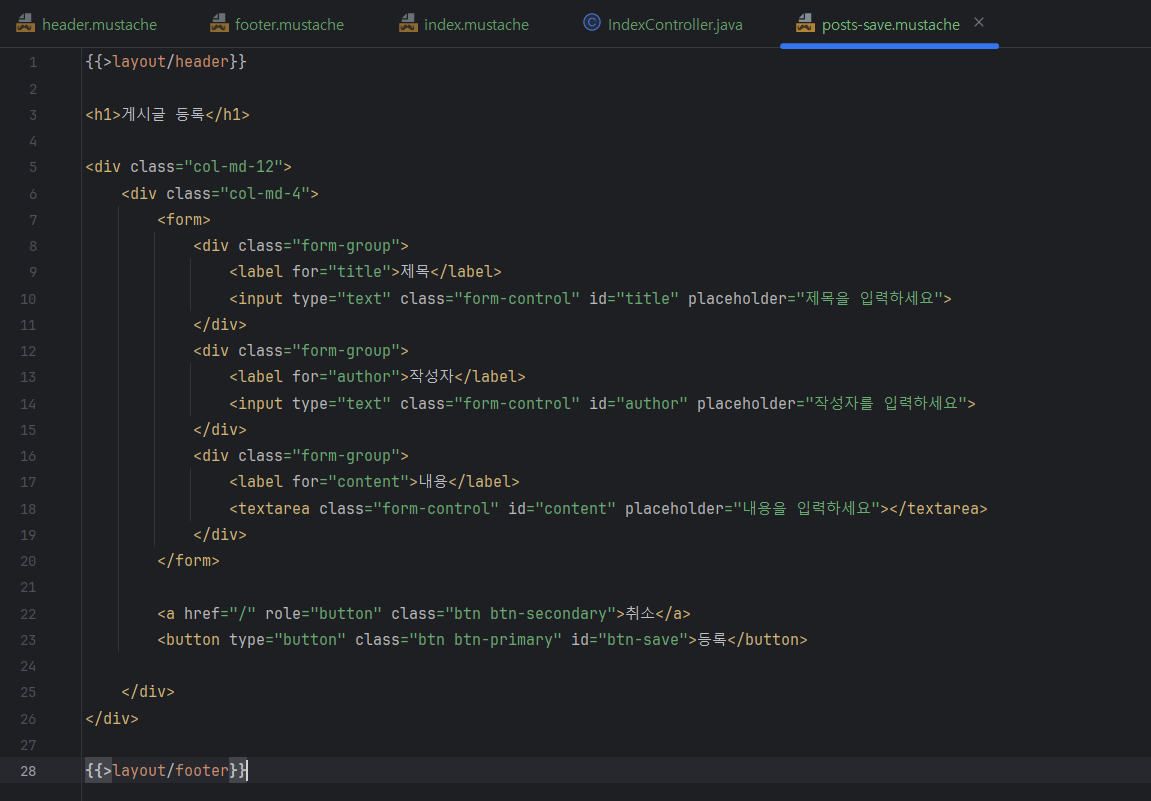Click the label text "제목" on line 9
1151x801 pixels.
point(415,272)
